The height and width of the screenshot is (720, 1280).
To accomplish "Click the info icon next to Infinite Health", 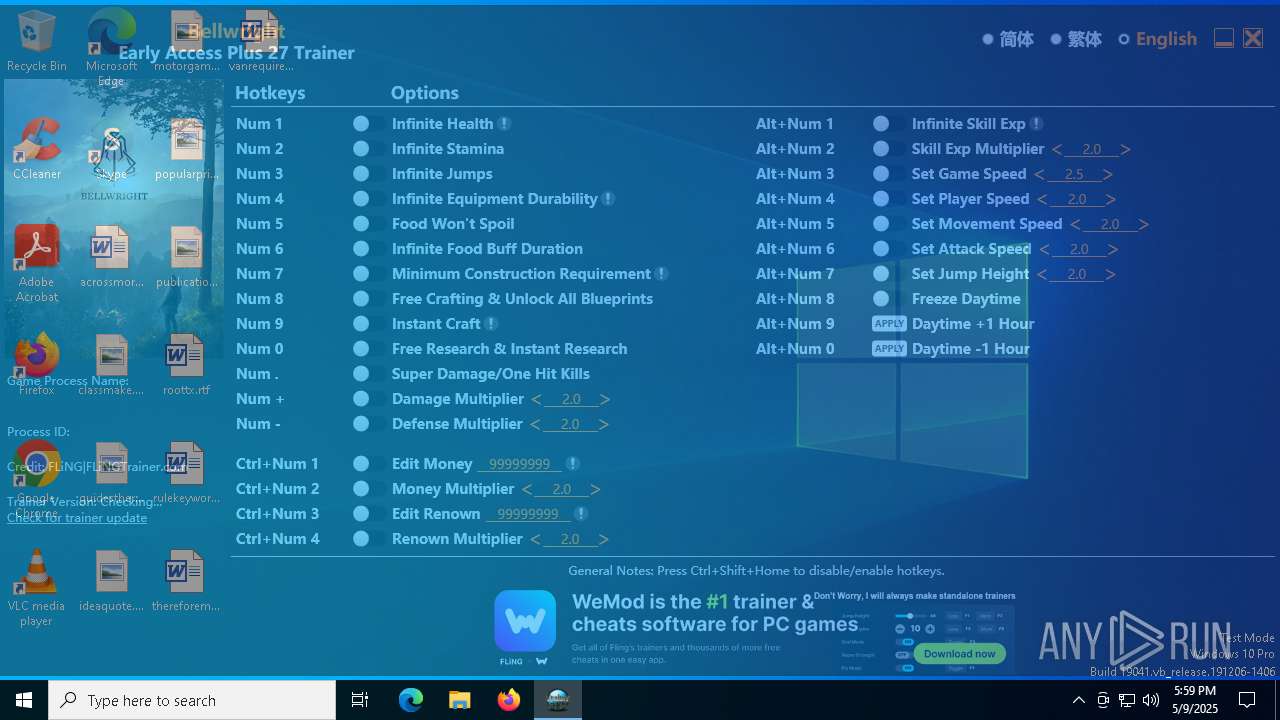I will coord(504,124).
